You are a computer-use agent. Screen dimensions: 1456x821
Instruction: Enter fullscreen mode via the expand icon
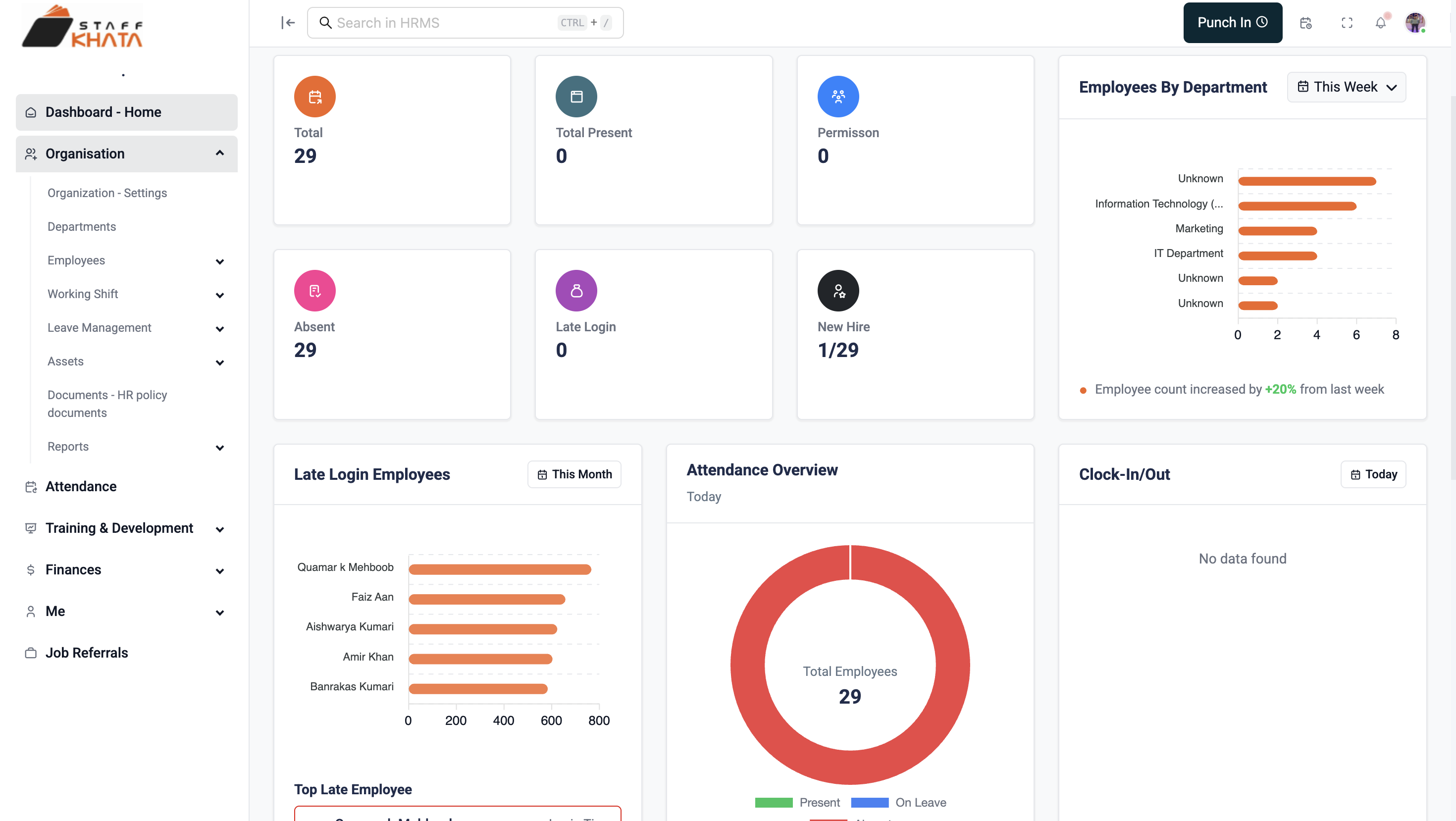[1347, 23]
